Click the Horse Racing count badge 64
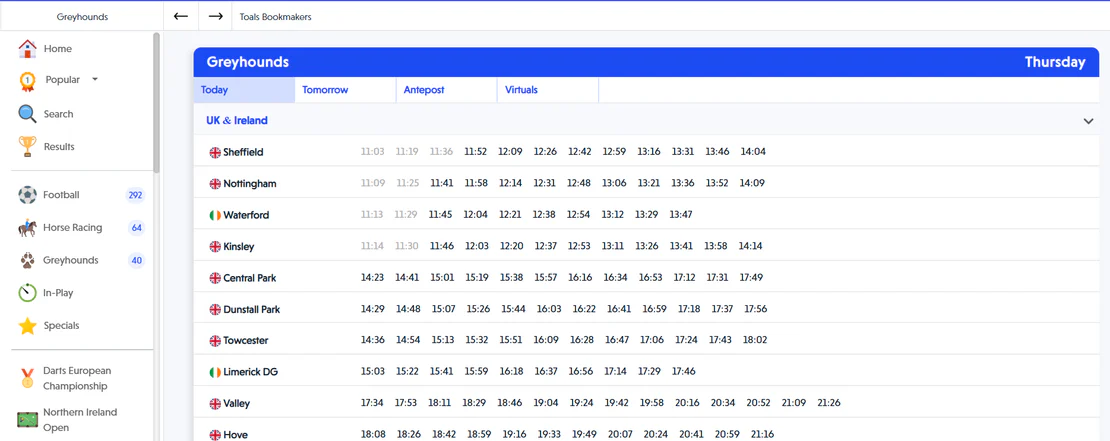Screen dimensions: 1110x441 coord(137,228)
